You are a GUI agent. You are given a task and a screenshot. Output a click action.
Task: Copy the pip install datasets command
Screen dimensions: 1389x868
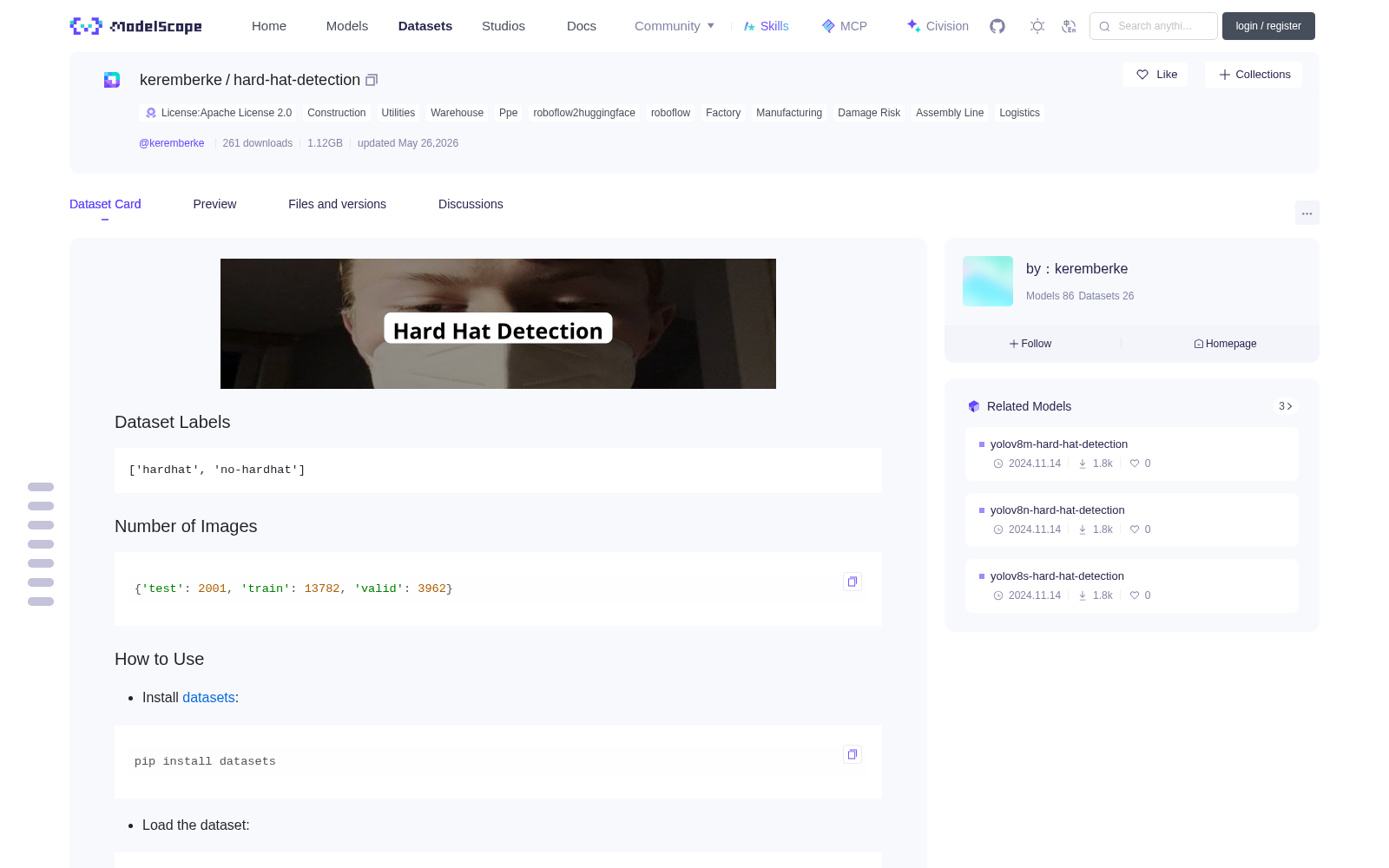(852, 754)
